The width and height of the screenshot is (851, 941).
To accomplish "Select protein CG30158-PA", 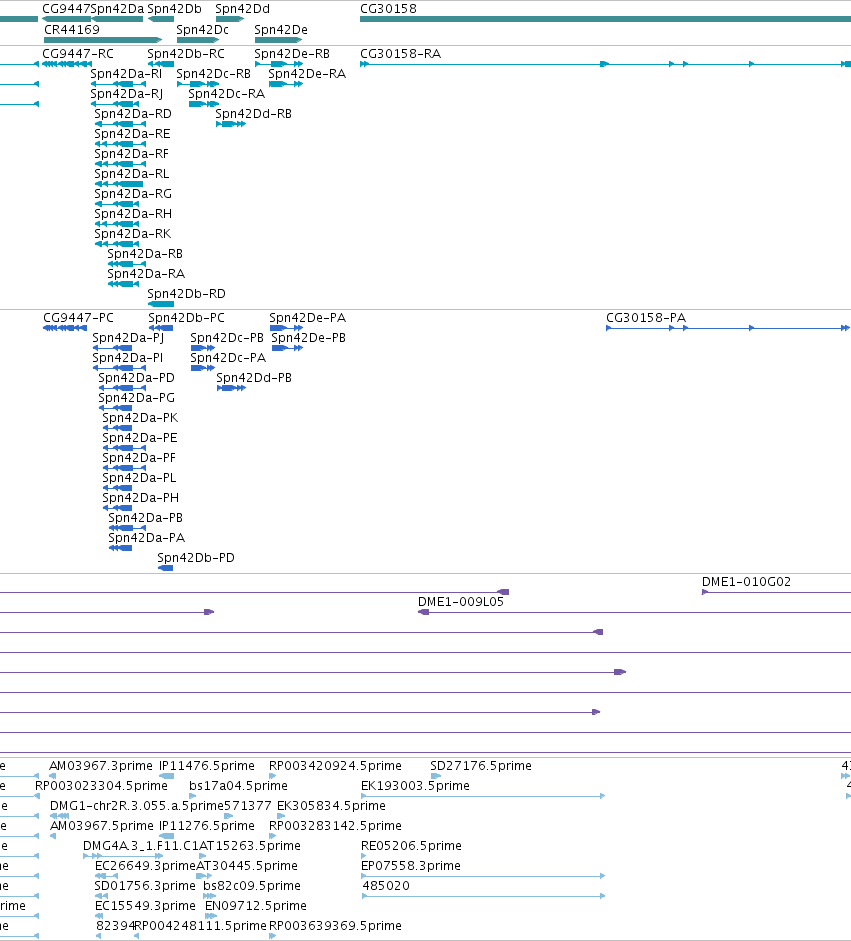I will point(646,317).
